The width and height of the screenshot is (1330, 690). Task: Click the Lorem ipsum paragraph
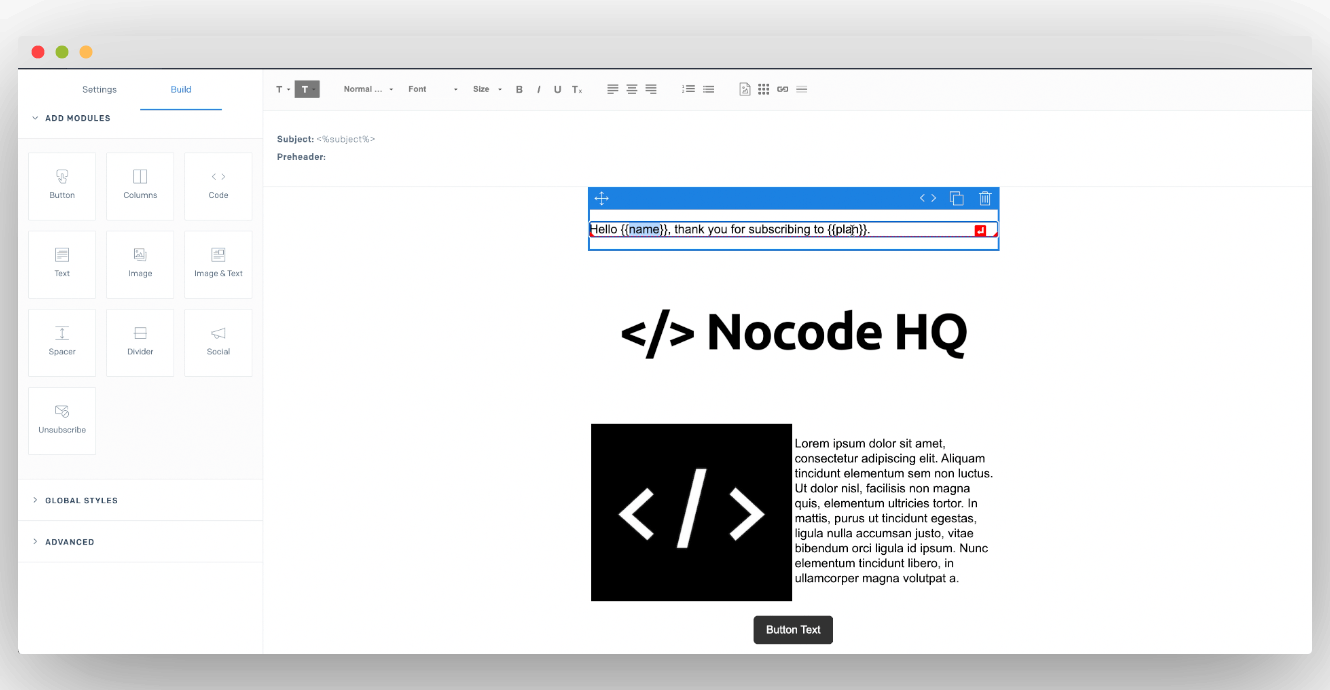[x=894, y=510]
